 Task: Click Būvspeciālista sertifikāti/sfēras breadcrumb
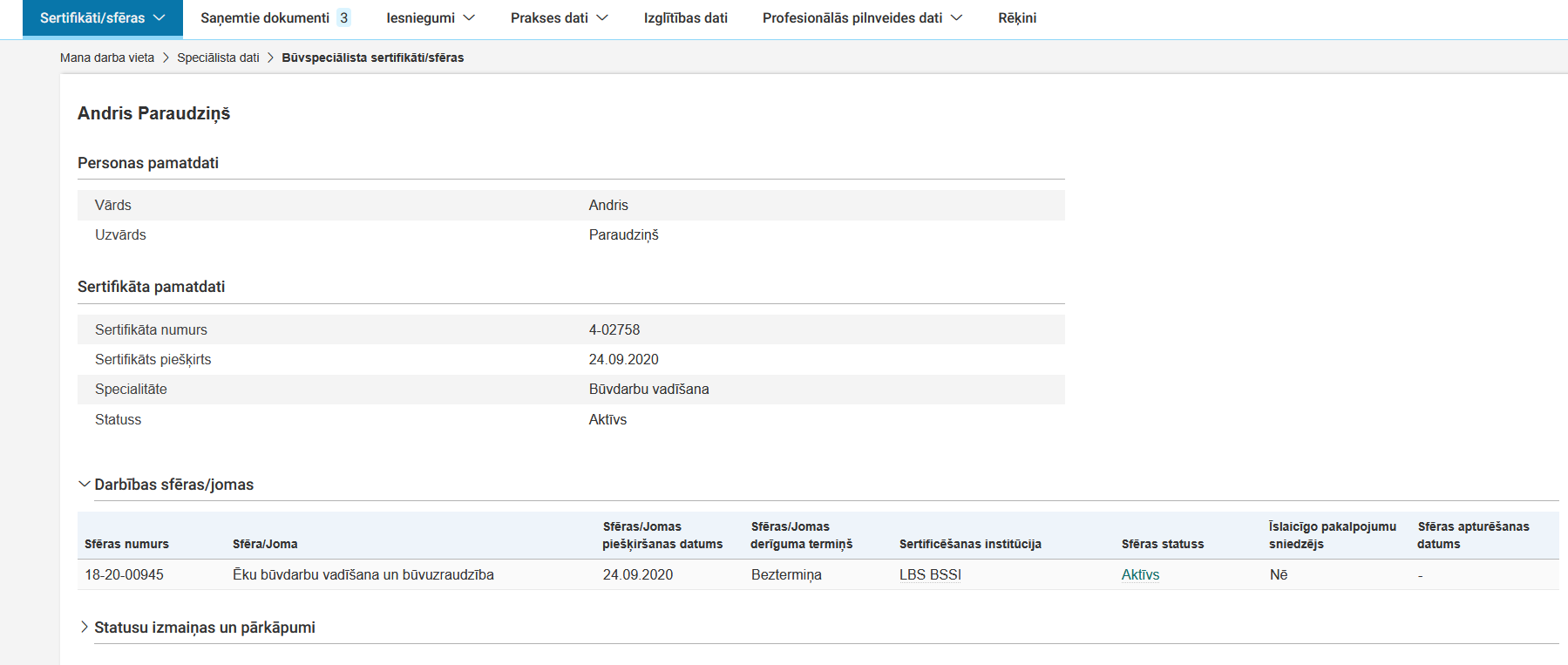pos(372,58)
